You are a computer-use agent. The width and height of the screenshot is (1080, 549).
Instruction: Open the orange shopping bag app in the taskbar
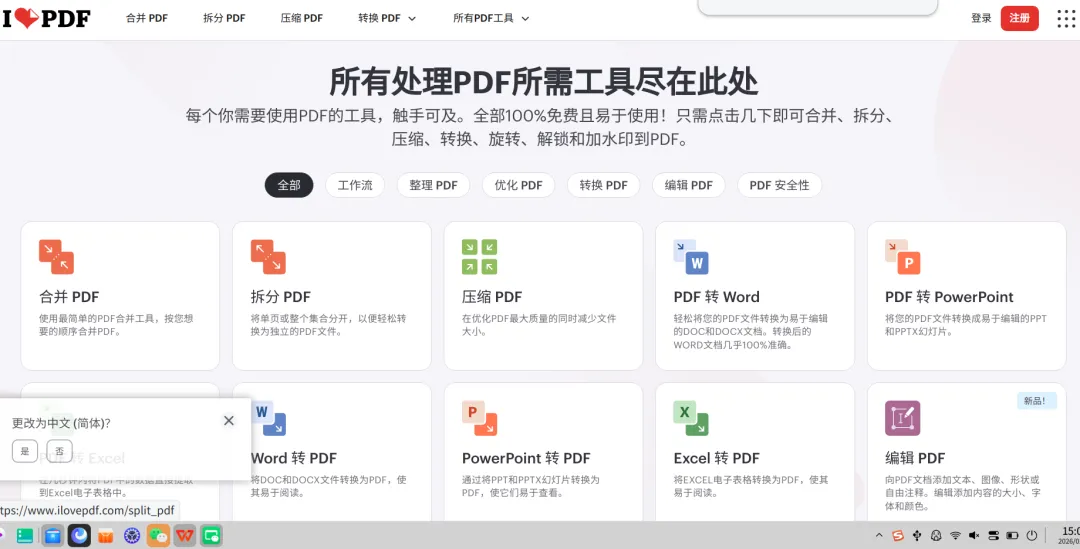pos(105,535)
